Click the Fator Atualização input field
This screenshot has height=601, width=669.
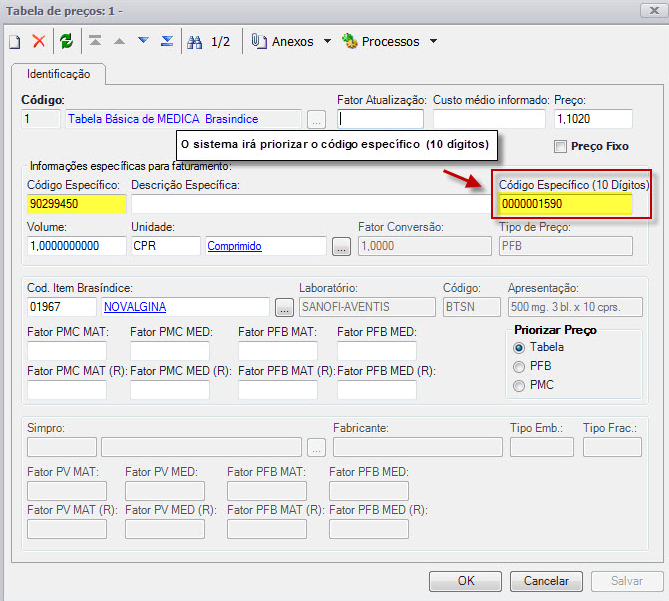point(380,119)
